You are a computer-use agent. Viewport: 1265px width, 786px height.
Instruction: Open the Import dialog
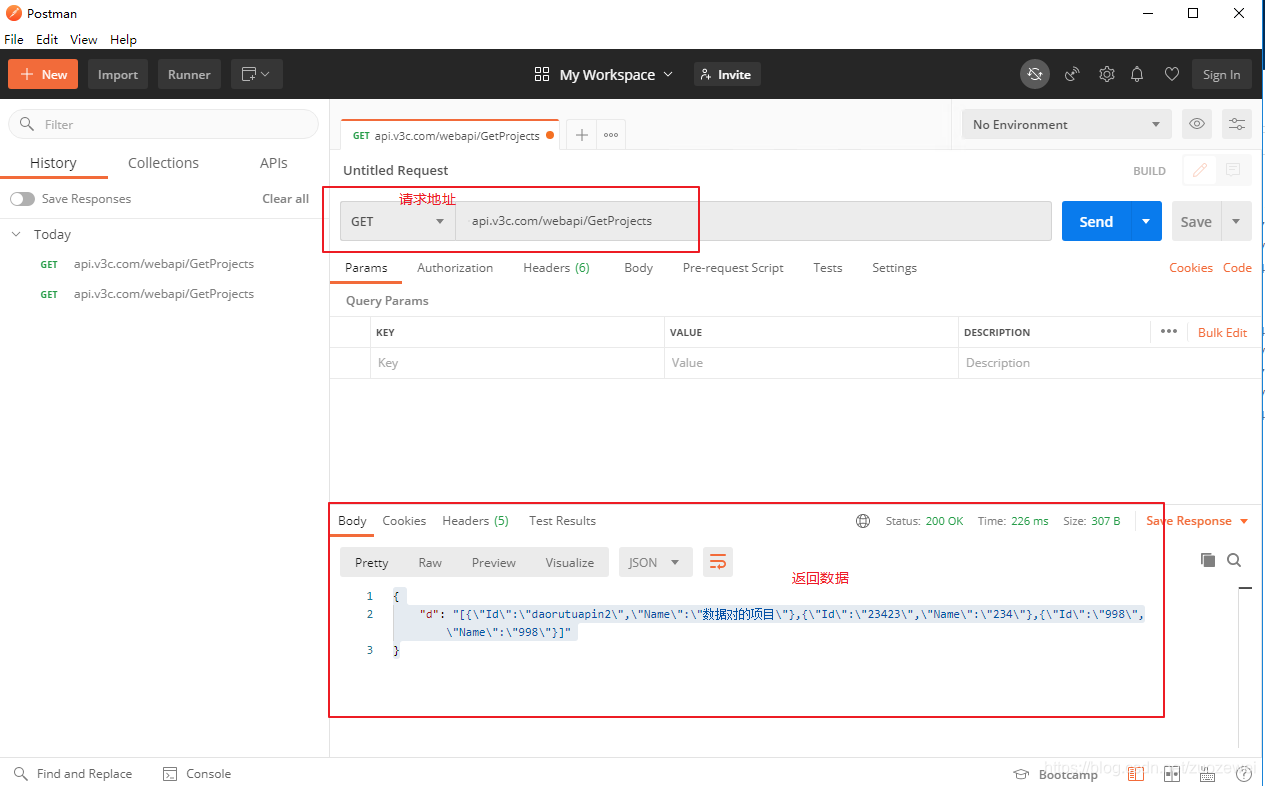coord(118,74)
